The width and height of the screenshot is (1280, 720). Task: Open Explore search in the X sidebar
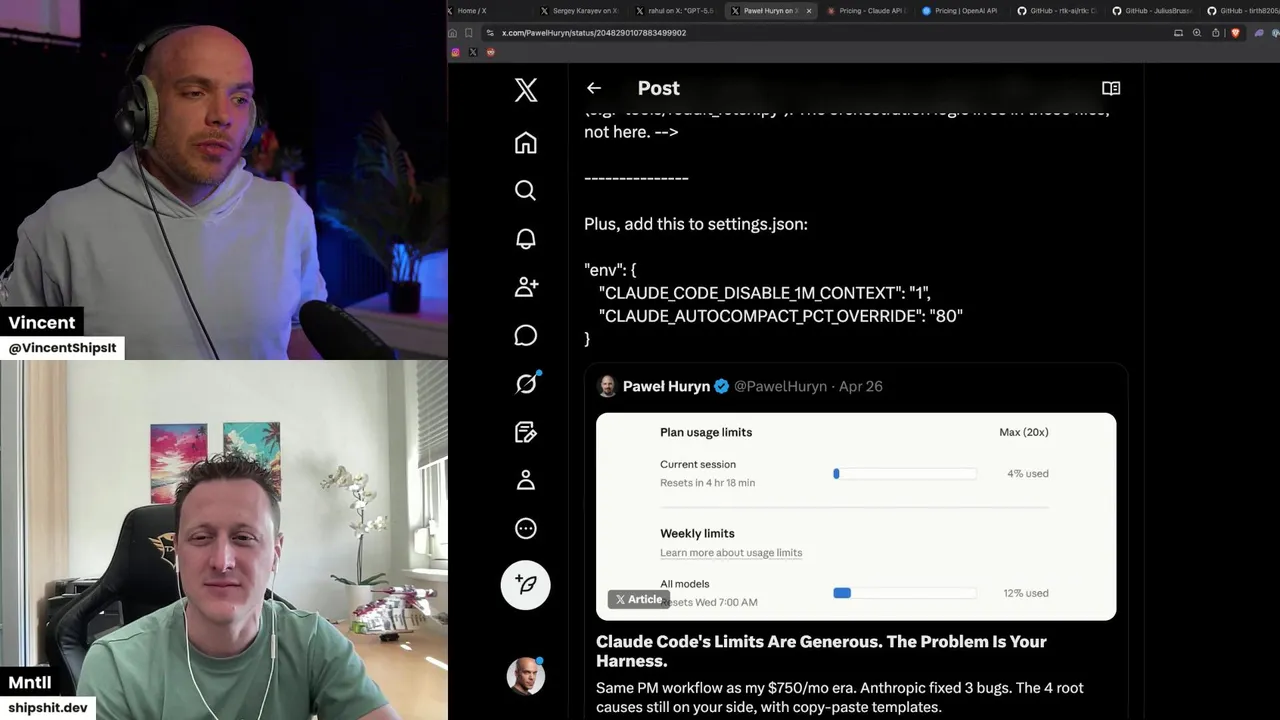point(525,191)
